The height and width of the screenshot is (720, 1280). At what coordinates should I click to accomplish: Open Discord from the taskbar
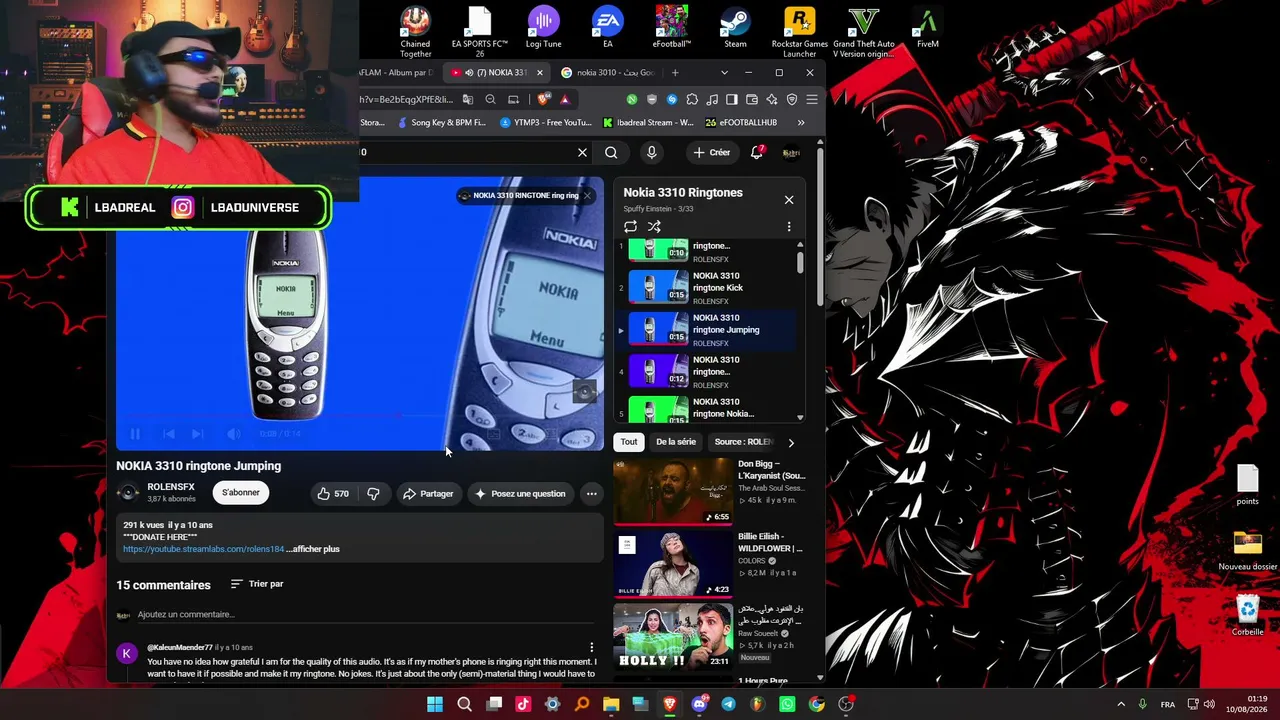699,704
